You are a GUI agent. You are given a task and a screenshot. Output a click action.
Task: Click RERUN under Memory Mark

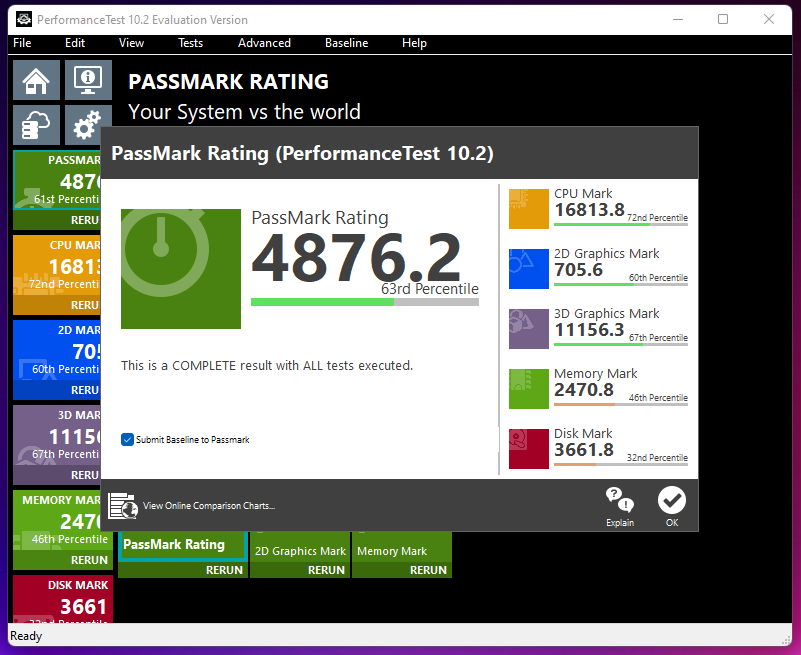pyautogui.click(x=427, y=570)
